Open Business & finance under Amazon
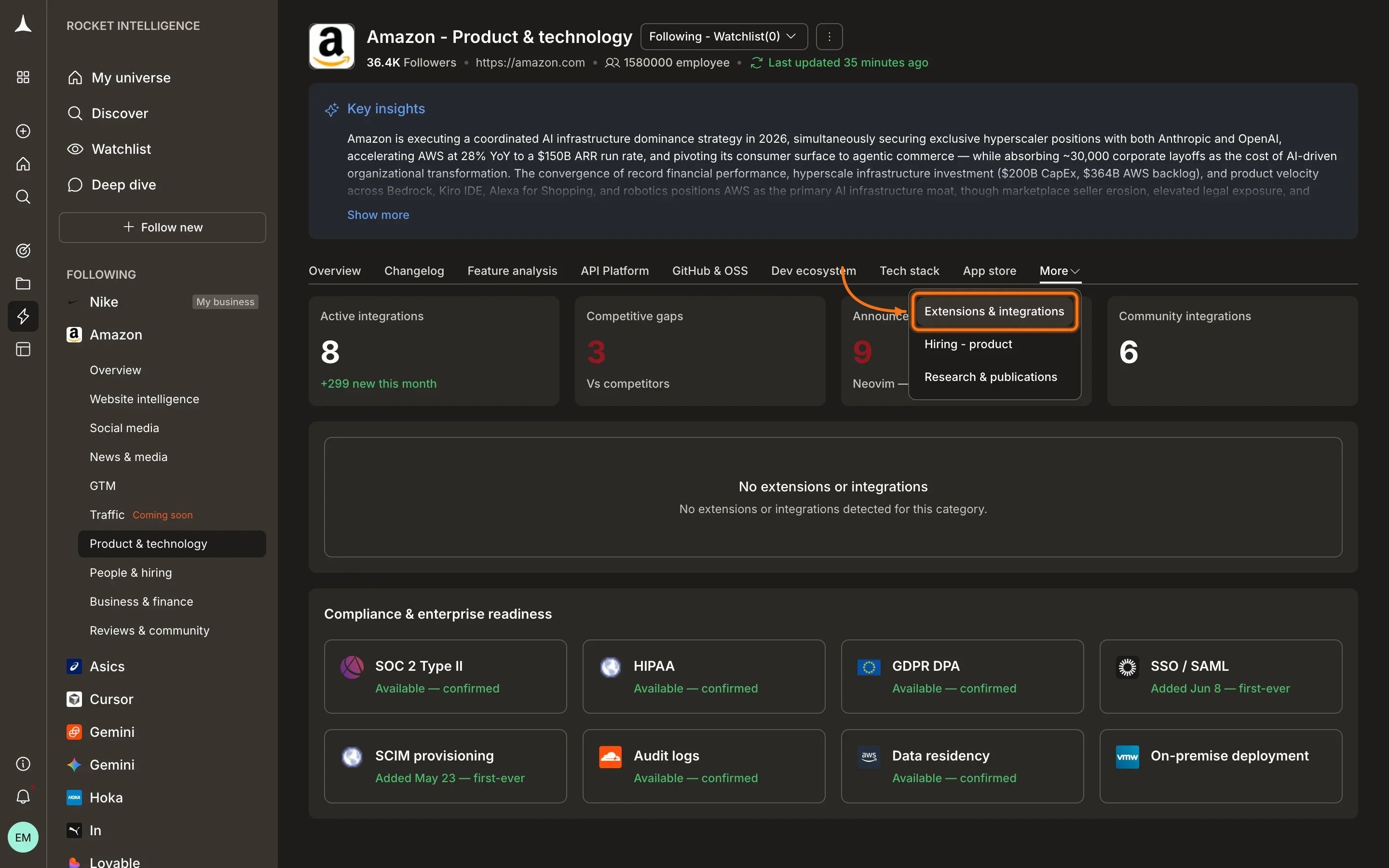 [x=141, y=602]
